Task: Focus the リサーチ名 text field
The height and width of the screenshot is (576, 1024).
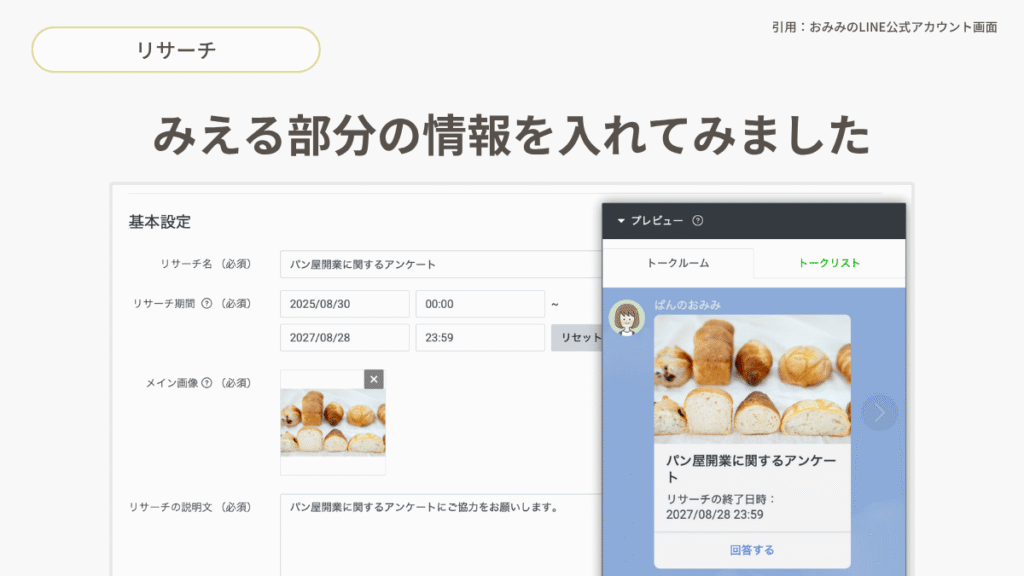Action: pos(440,265)
